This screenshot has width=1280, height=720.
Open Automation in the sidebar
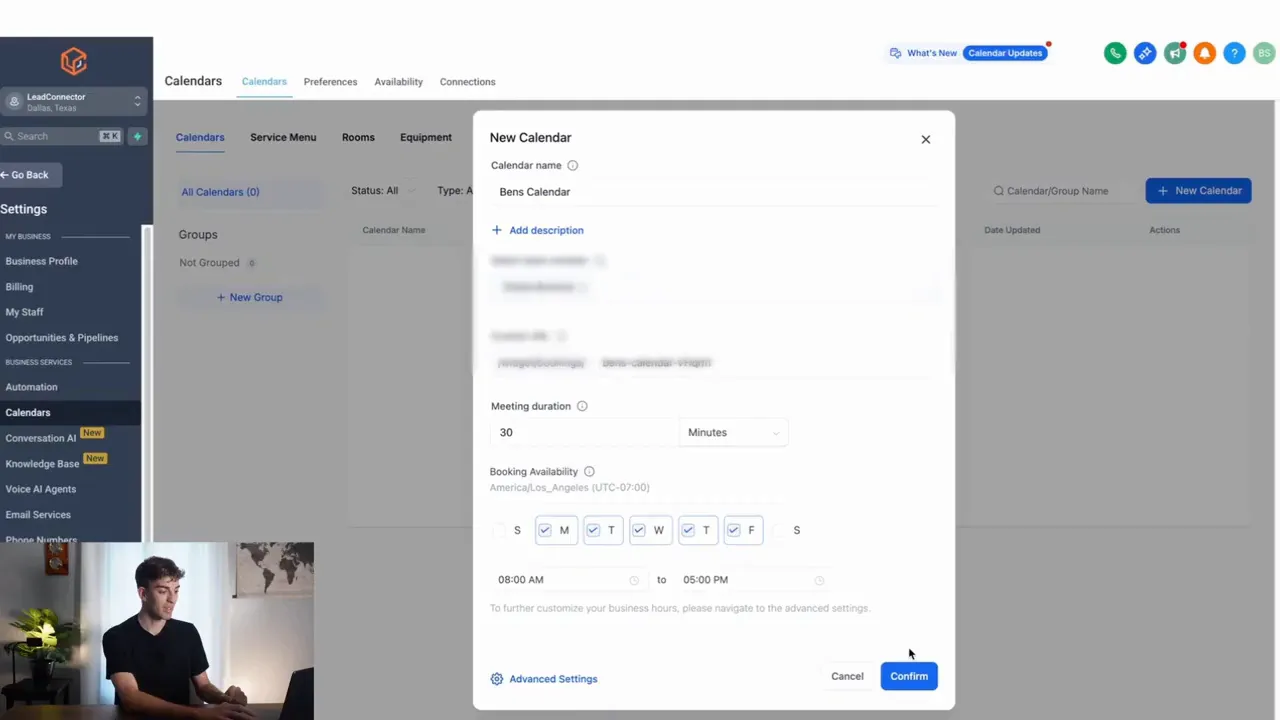31,387
